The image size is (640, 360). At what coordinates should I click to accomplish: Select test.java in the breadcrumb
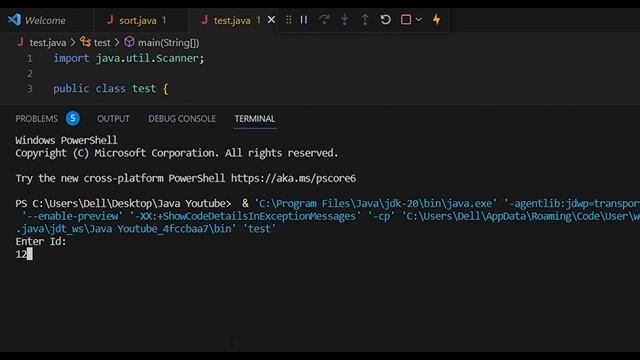tap(48, 42)
